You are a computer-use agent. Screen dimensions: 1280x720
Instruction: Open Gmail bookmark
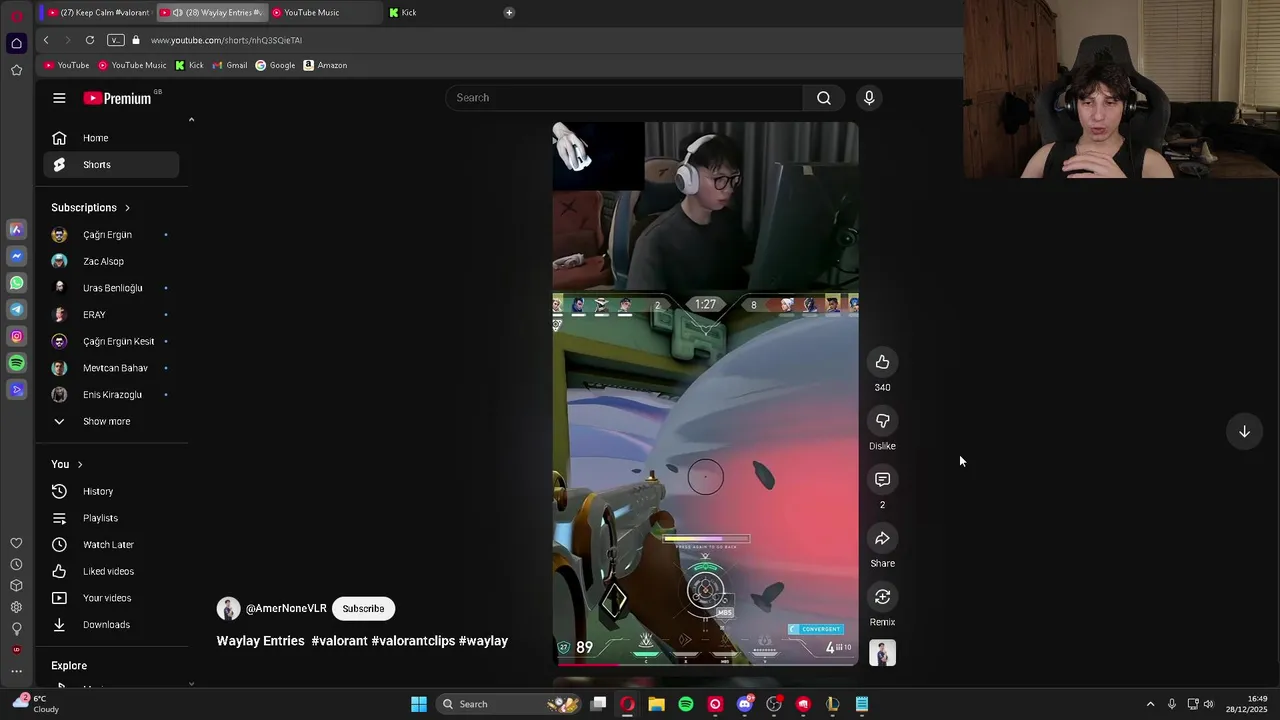[230, 65]
